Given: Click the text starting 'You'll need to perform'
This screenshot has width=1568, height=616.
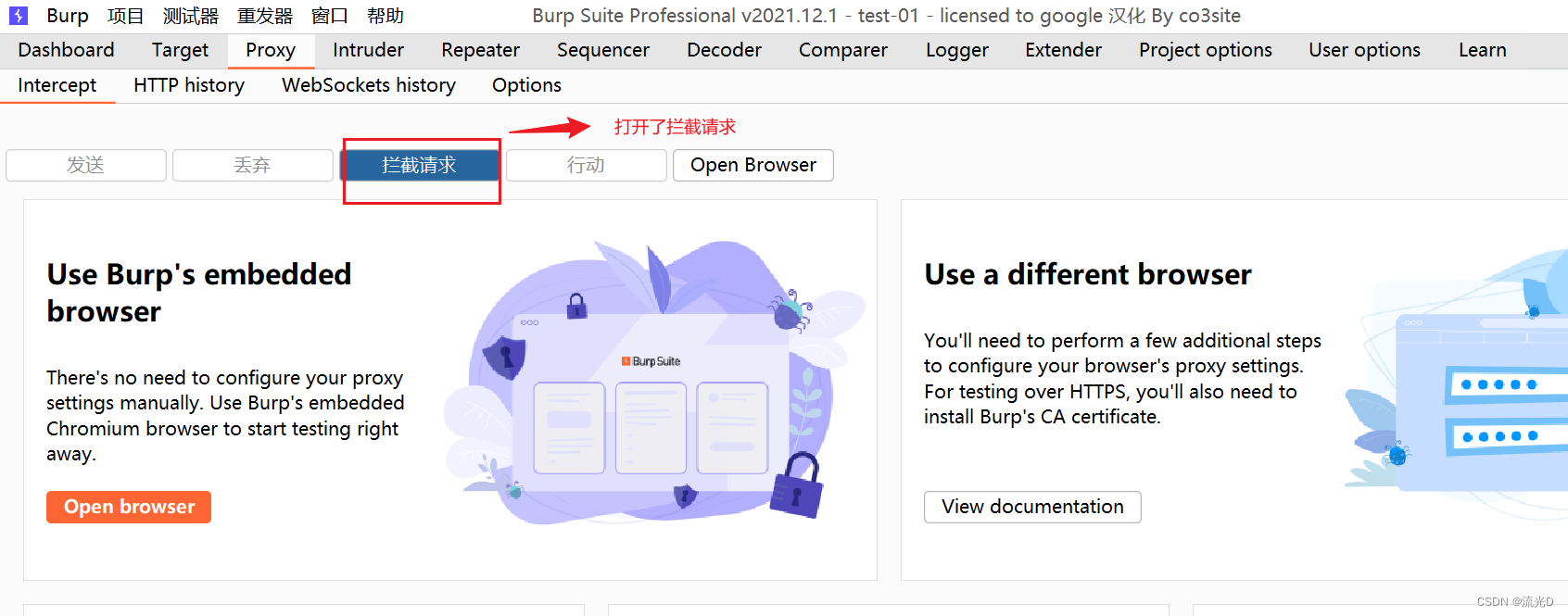Looking at the screenshot, I should click(x=1122, y=379).
